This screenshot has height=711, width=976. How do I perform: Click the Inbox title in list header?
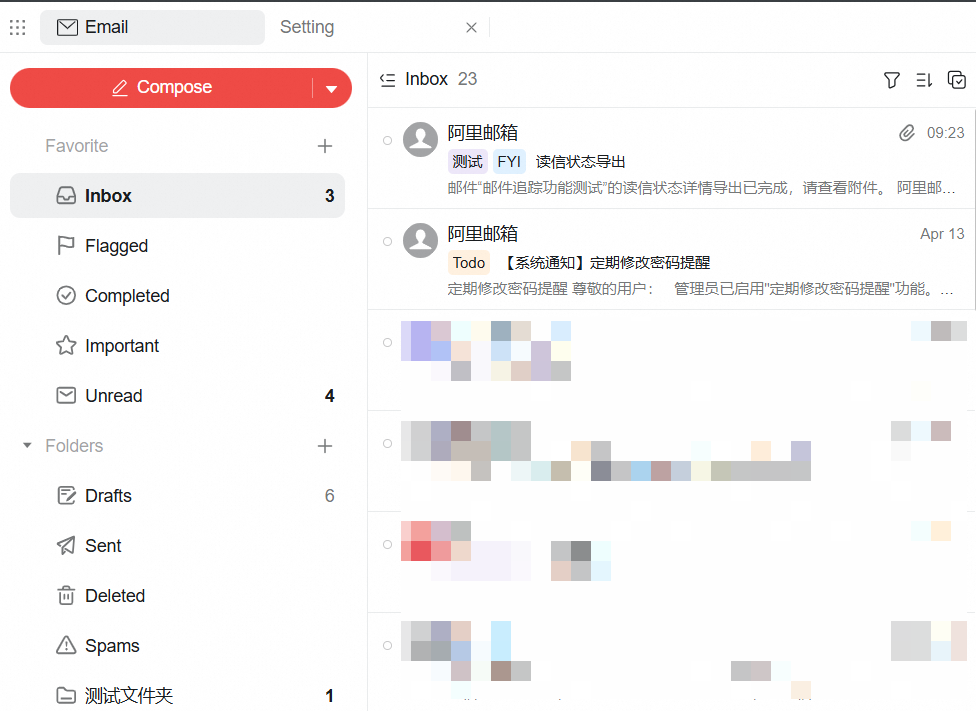426,79
